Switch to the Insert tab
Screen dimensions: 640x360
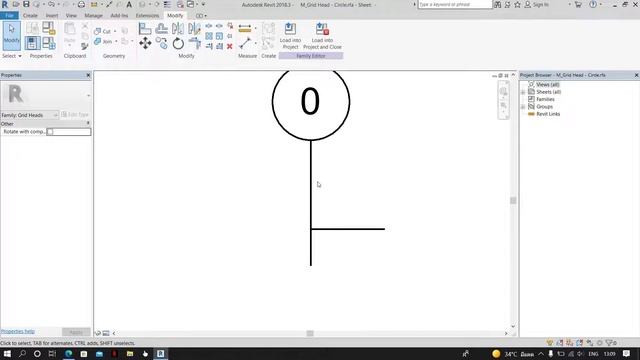point(52,16)
